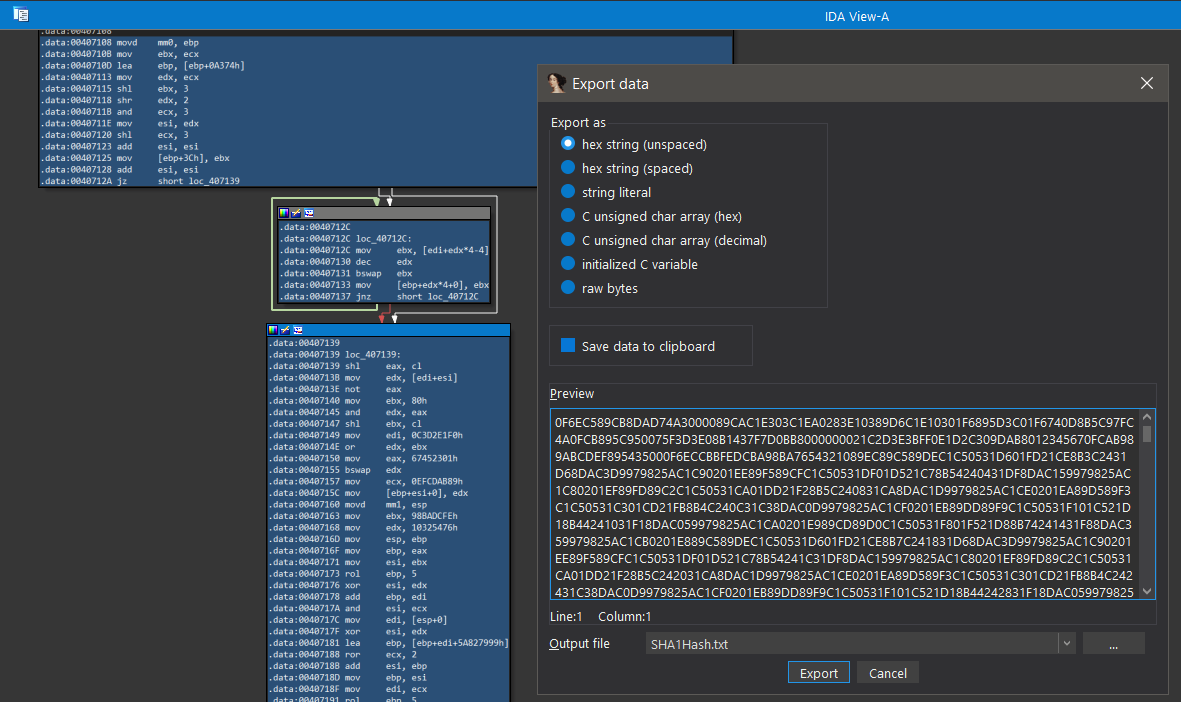1181x702 pixels.
Task: Click the rainbow node color icon on loc_40712C block
Action: point(284,213)
